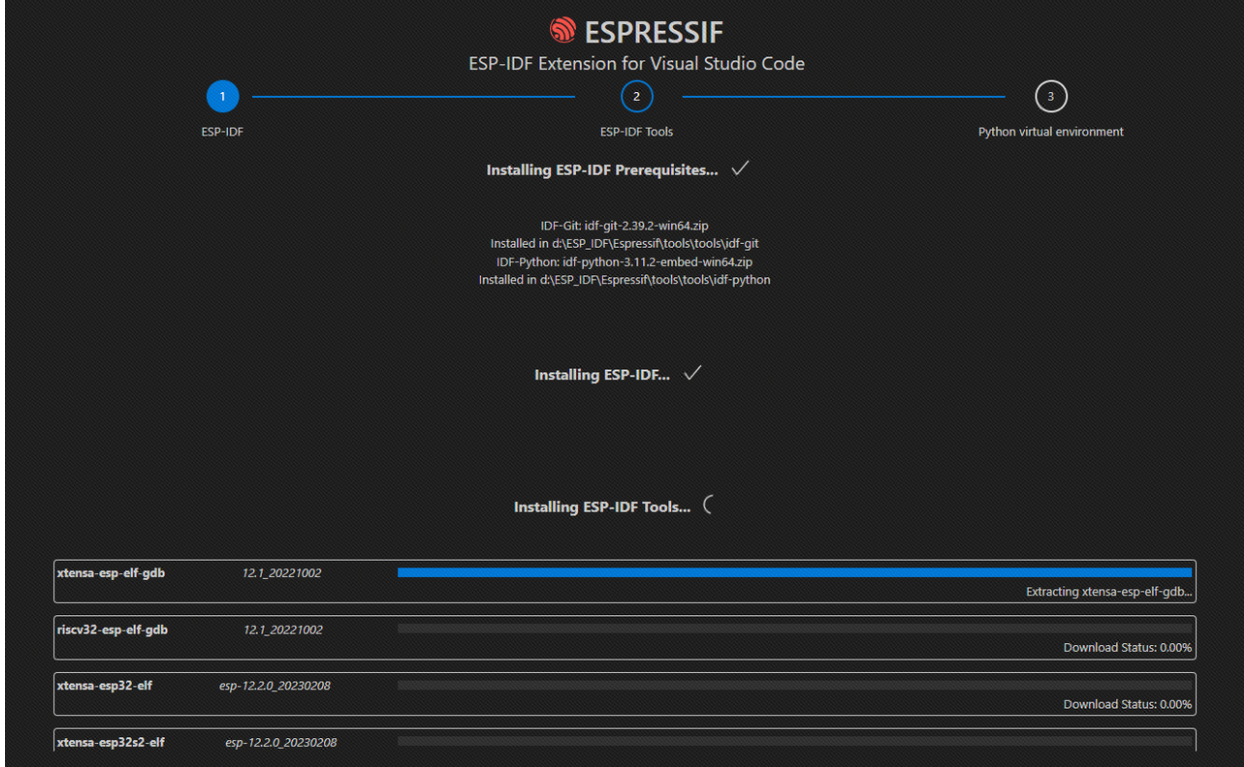The image size is (1244, 767).
Task: Click Installing ESP-IDF Tools... status text
Action: click(x=602, y=507)
